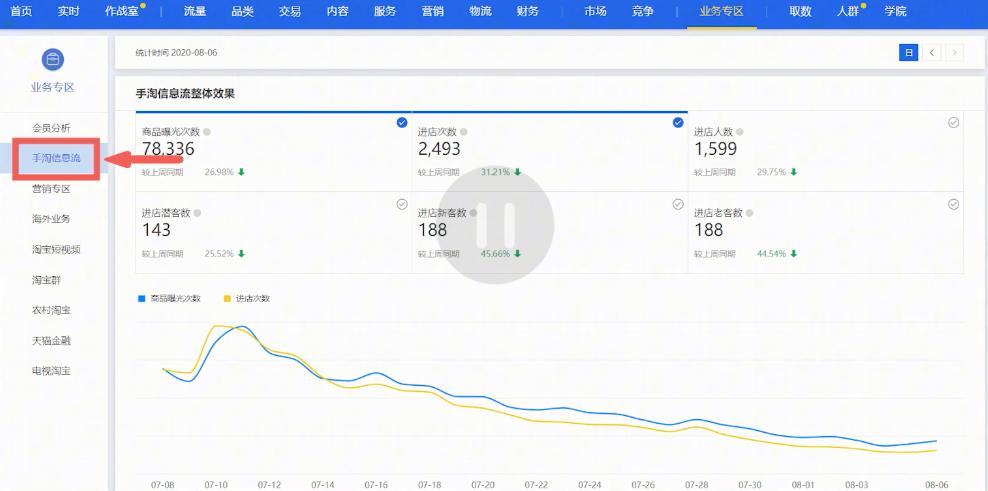Open 学院 in top navigation

895,11
